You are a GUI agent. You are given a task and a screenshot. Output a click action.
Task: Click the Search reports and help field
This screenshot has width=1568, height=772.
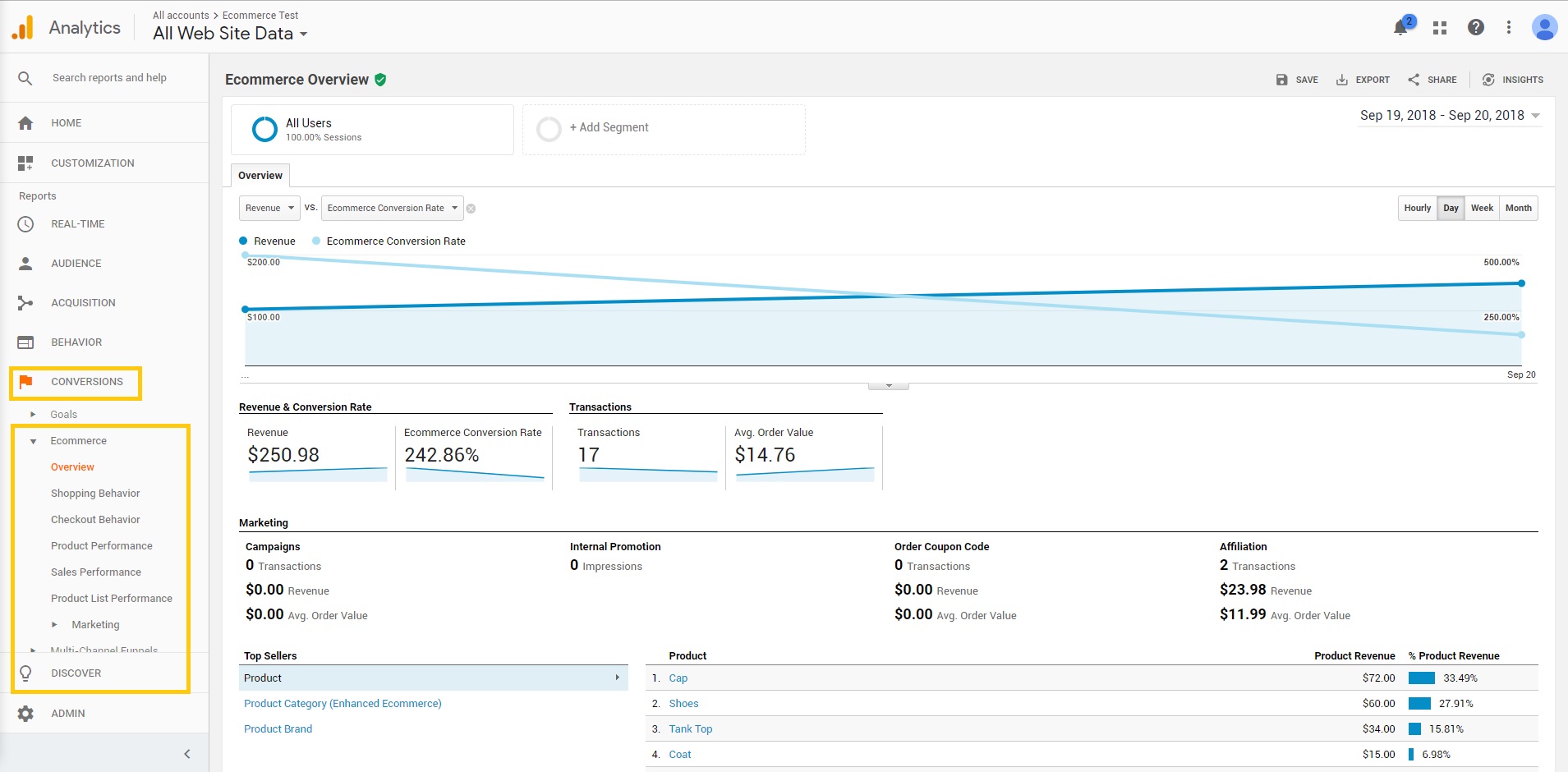[x=109, y=78]
